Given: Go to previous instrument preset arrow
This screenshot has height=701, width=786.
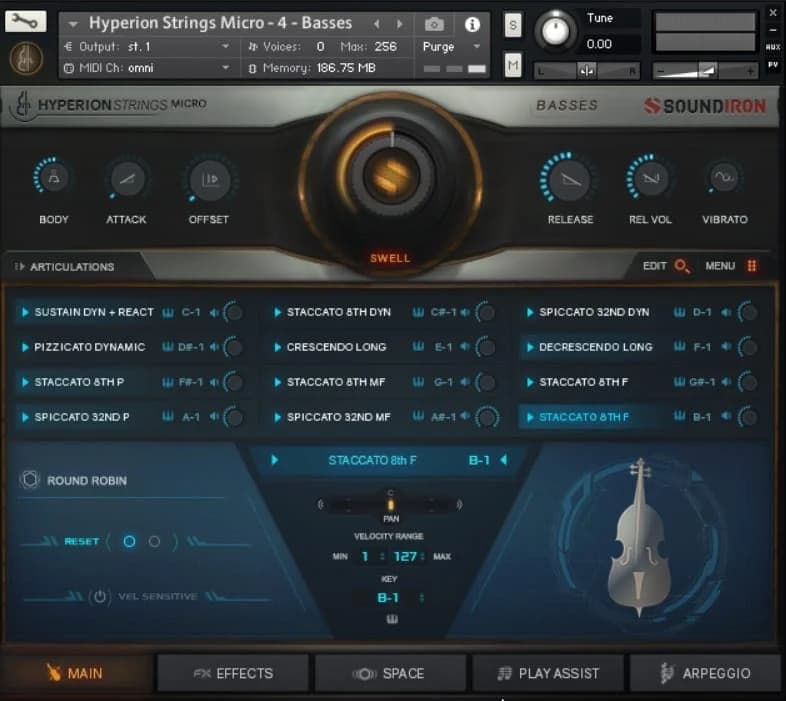Looking at the screenshot, I should click(376, 24).
